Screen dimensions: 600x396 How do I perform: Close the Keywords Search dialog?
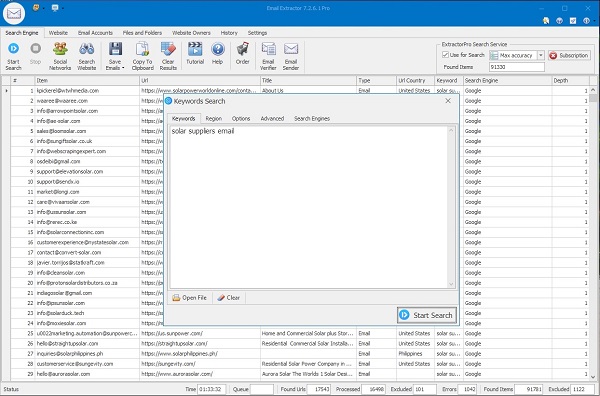448,101
